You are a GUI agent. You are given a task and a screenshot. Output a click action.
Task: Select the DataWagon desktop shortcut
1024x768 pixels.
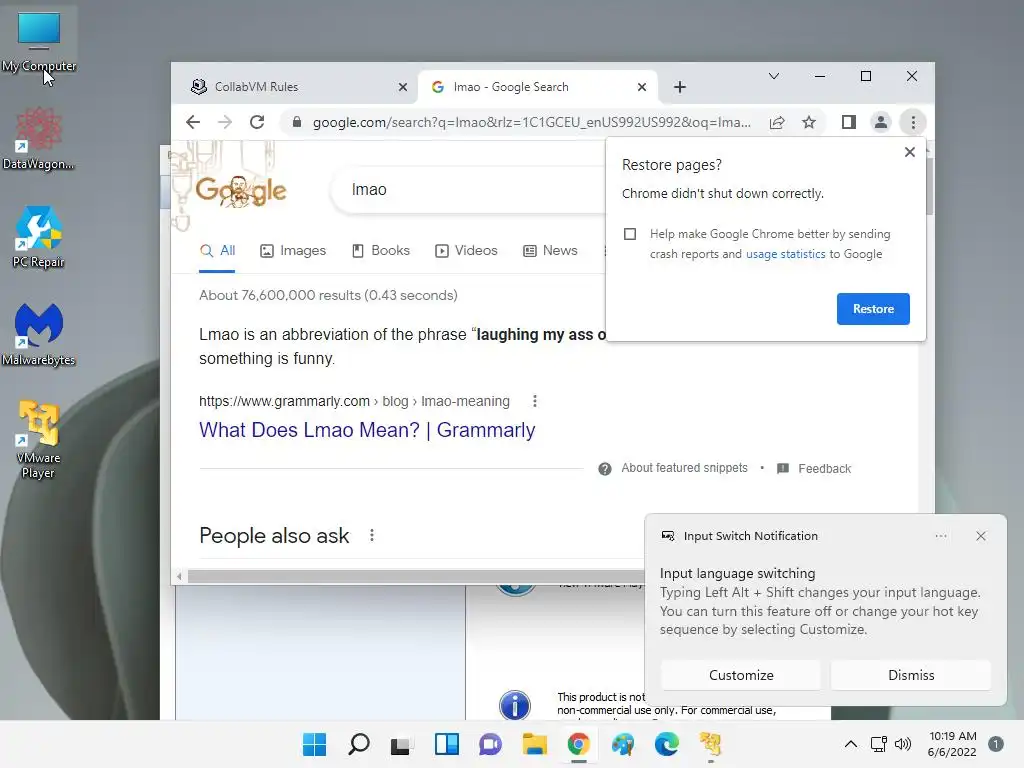click(x=39, y=139)
